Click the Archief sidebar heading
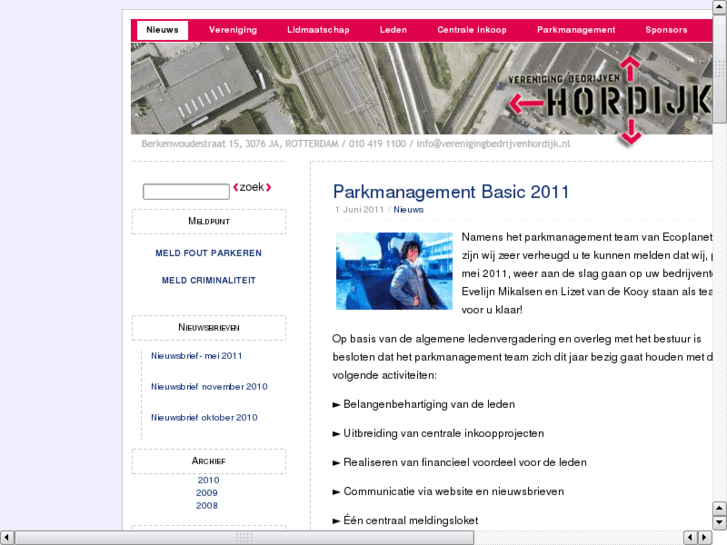727x545 pixels. tap(209, 461)
